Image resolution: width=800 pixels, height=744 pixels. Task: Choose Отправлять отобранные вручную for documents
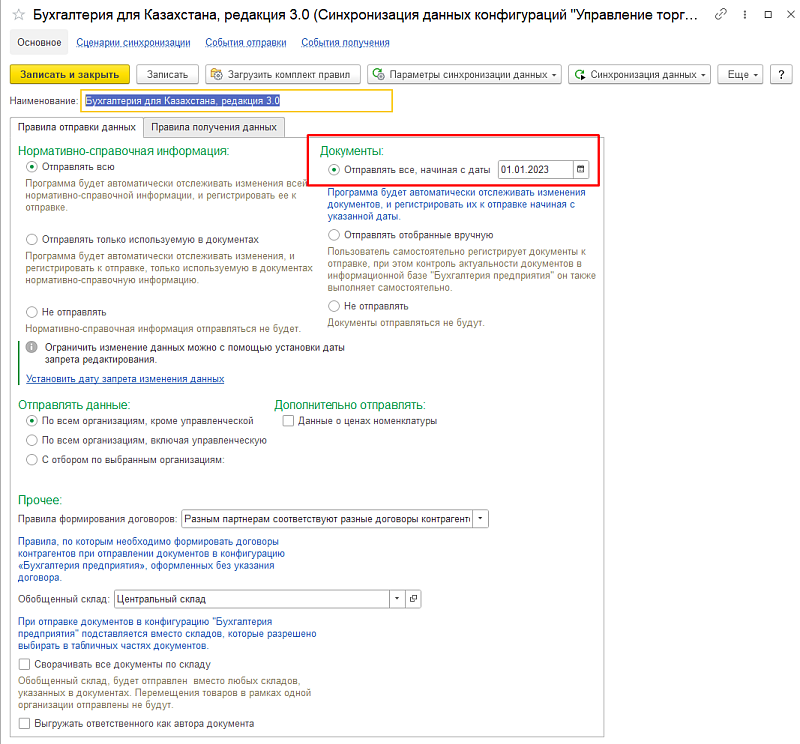tap(334, 235)
